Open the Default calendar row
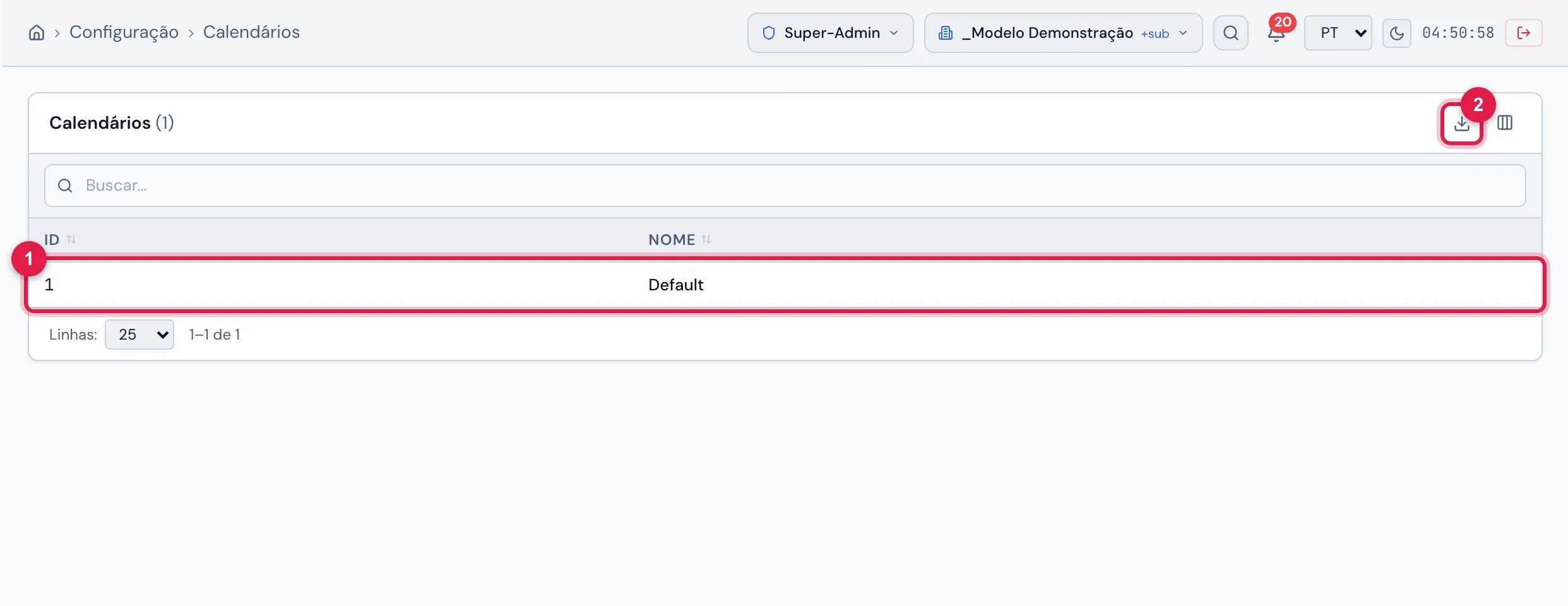This screenshot has width=1568, height=606. pyautogui.click(x=785, y=285)
